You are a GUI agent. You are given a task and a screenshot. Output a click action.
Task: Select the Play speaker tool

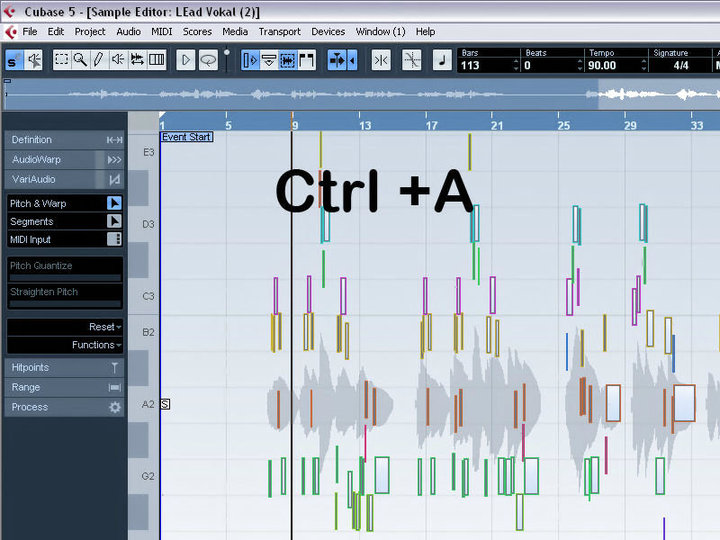[x=118, y=60]
